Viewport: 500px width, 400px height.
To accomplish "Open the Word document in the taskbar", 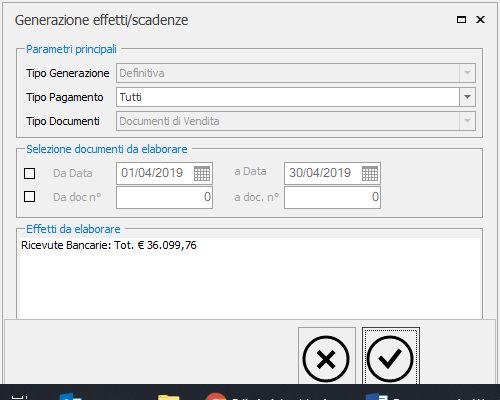I will point(377,397).
